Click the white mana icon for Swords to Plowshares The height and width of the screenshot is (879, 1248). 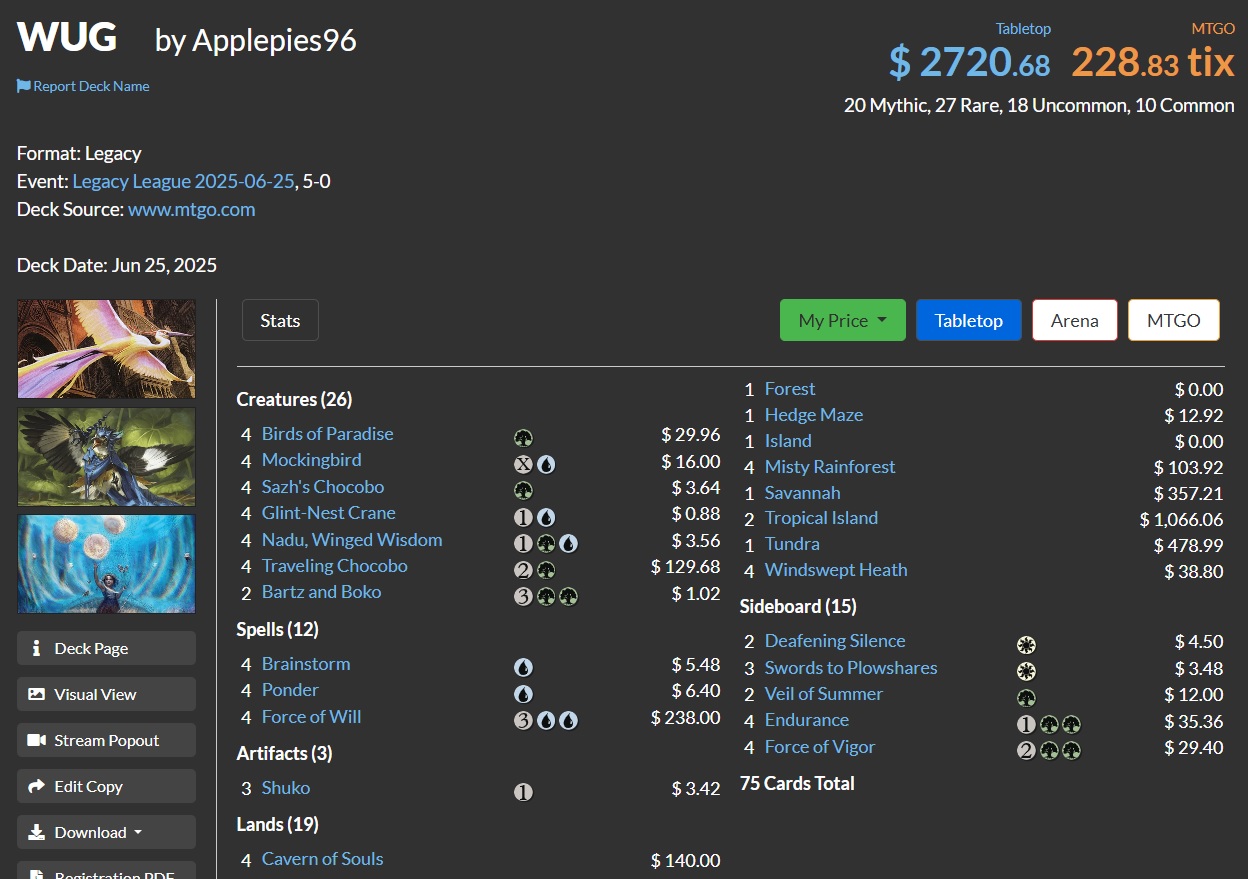[1026, 672]
